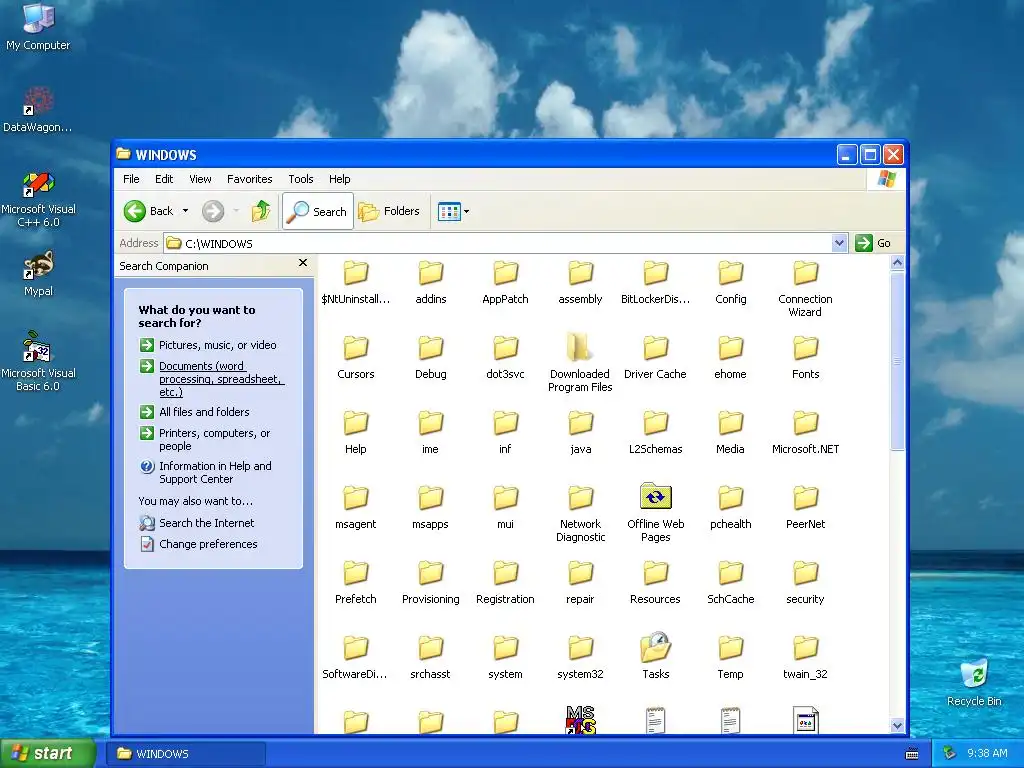Select the Offline Web Pages folder icon
Image resolution: width=1024 pixels, height=768 pixels.
[x=656, y=512]
